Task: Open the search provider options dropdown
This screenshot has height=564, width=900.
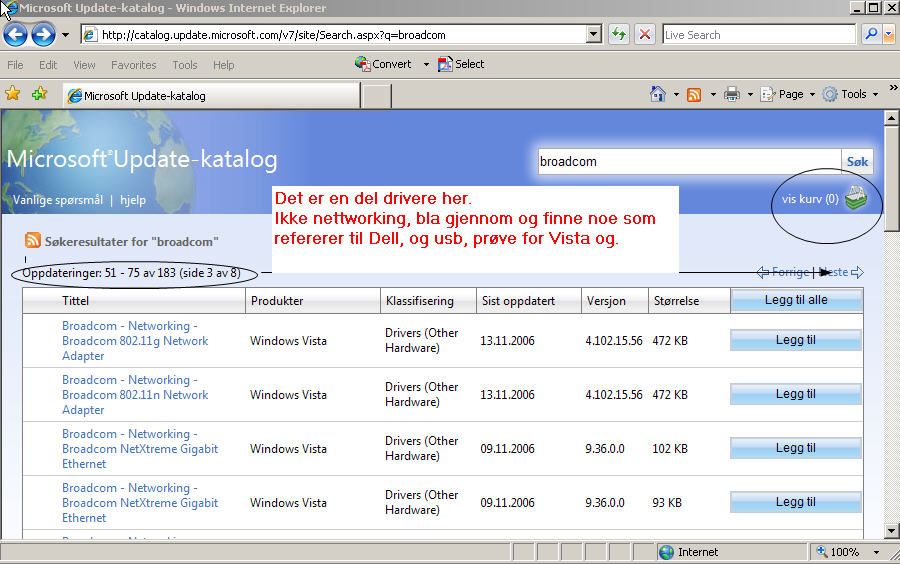Action: pyautogui.click(x=889, y=34)
